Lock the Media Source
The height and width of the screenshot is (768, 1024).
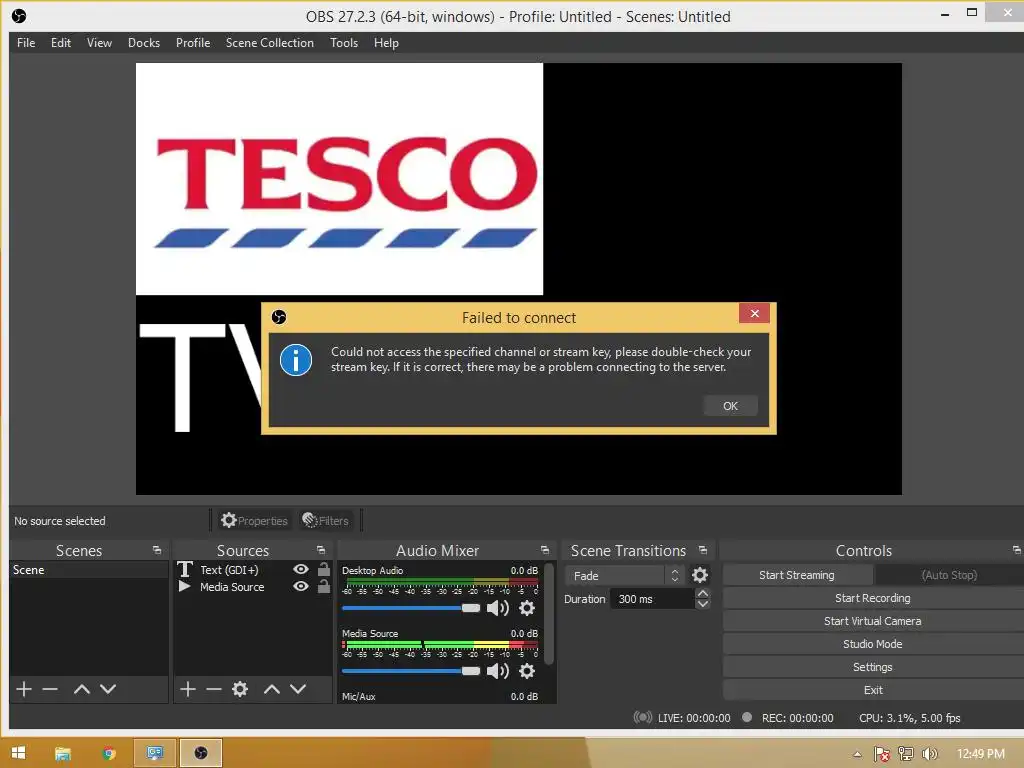click(x=323, y=586)
